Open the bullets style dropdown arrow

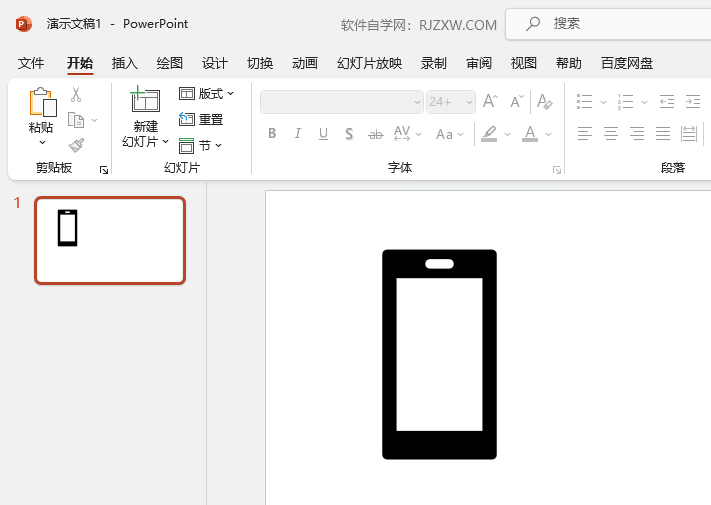tap(603, 102)
